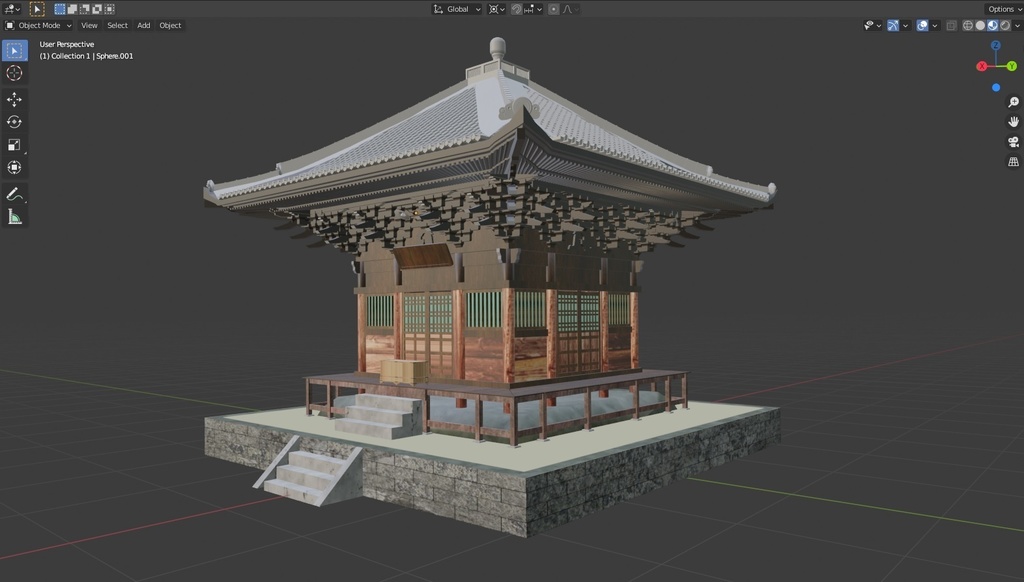Set selection mode to subtract
The image size is (1024, 582).
84,9
